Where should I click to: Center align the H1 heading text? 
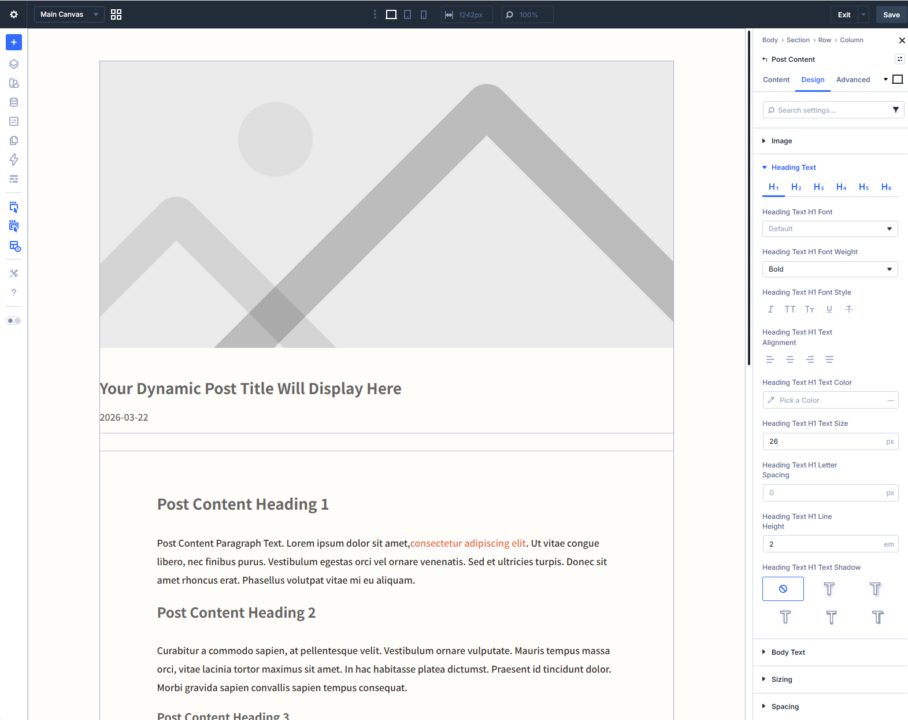(x=790, y=359)
